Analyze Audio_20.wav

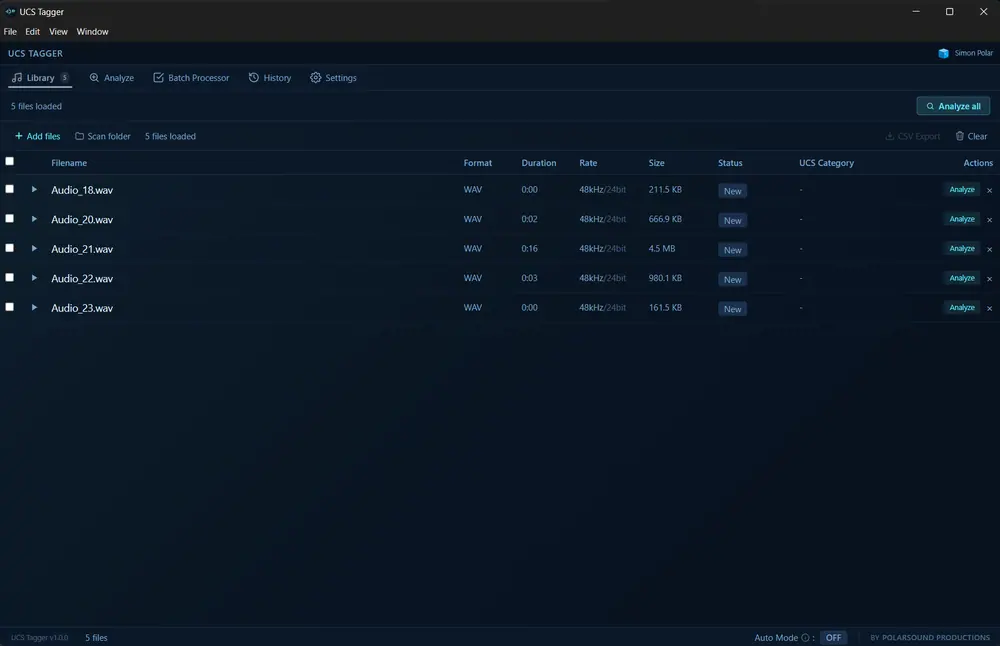[962, 219]
